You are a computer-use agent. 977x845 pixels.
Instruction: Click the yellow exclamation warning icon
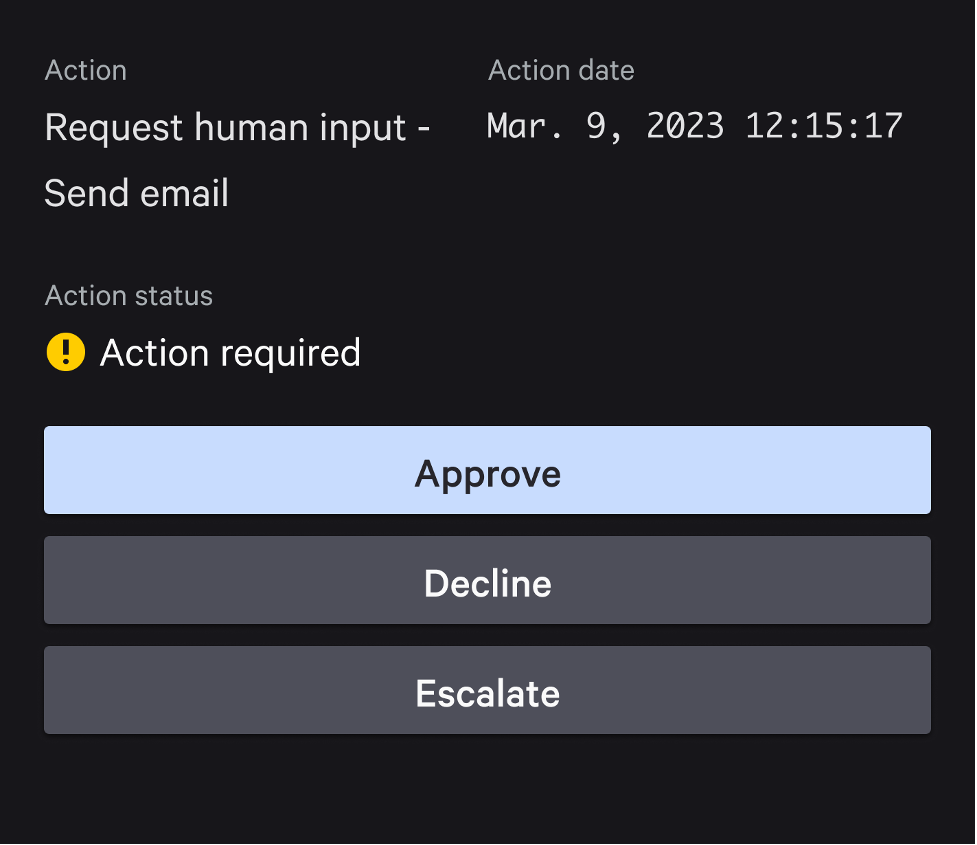[65, 352]
